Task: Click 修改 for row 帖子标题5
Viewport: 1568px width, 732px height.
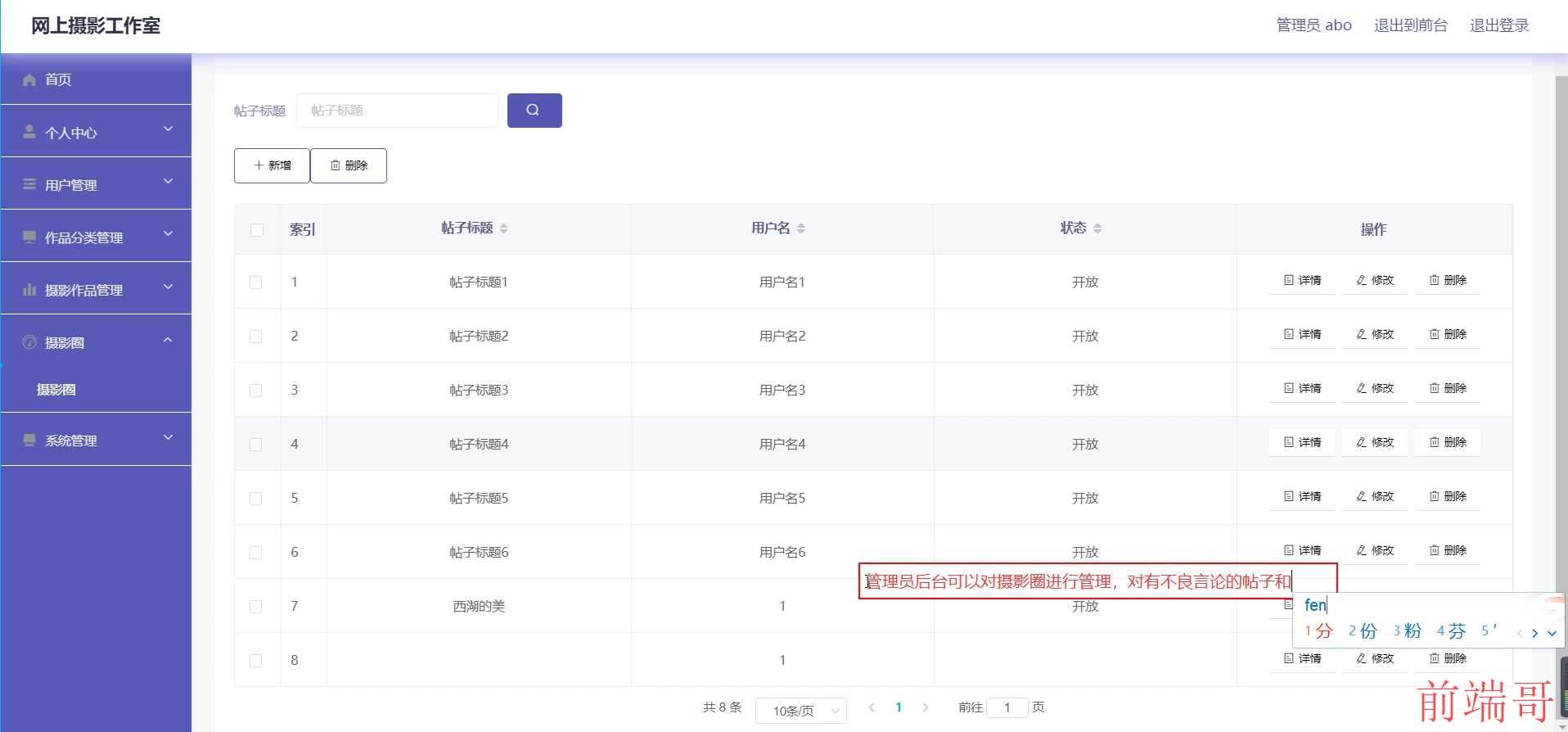Action: point(1375,496)
